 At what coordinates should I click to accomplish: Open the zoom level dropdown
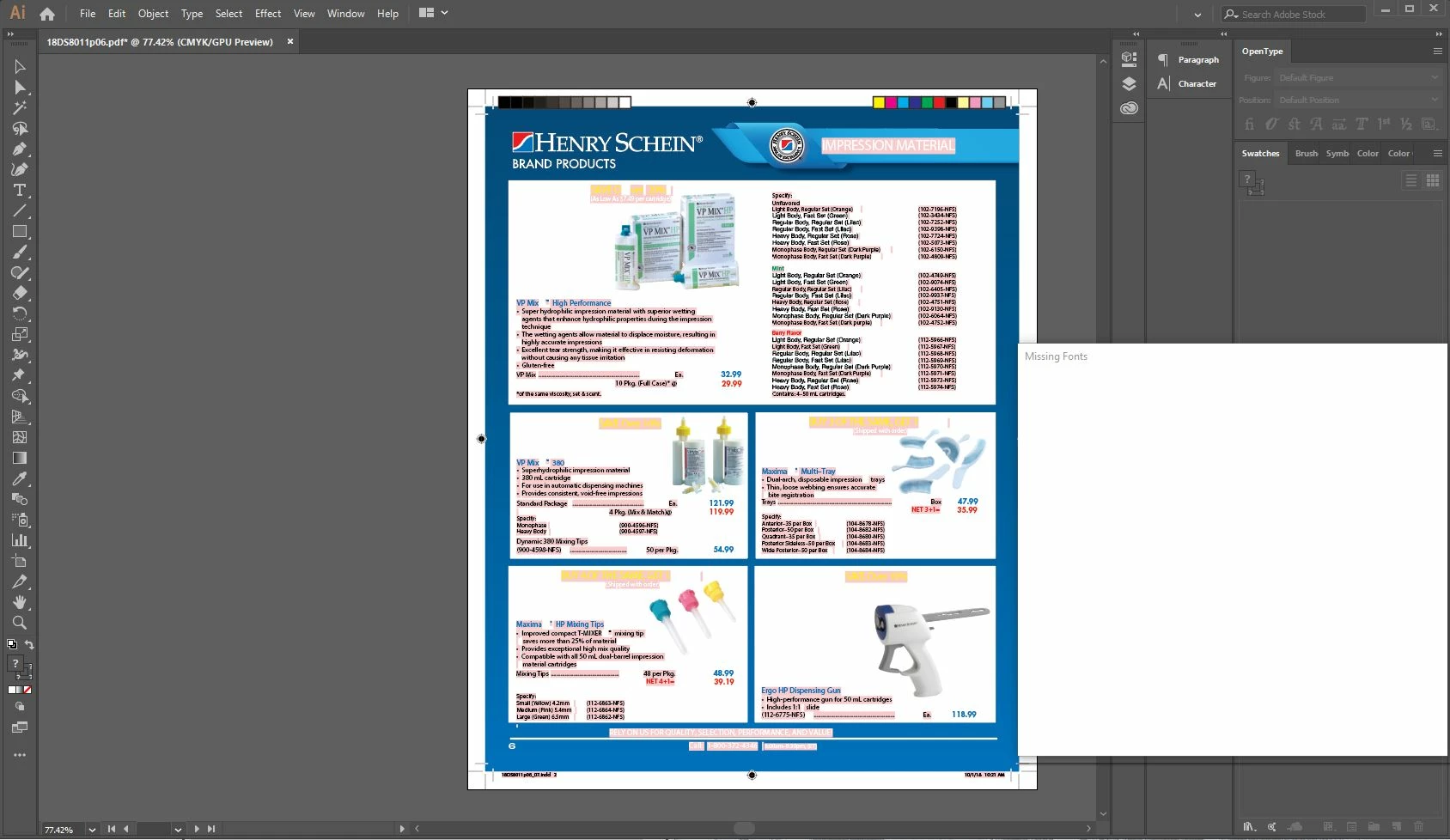pyautogui.click(x=92, y=830)
